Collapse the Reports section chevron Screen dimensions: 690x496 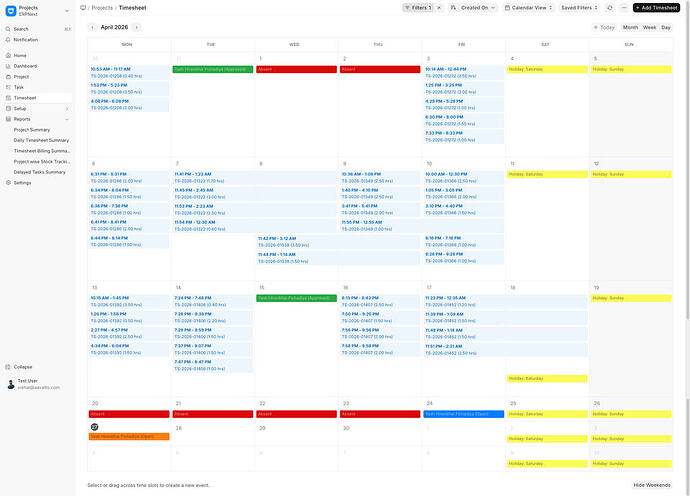[x=67, y=119]
